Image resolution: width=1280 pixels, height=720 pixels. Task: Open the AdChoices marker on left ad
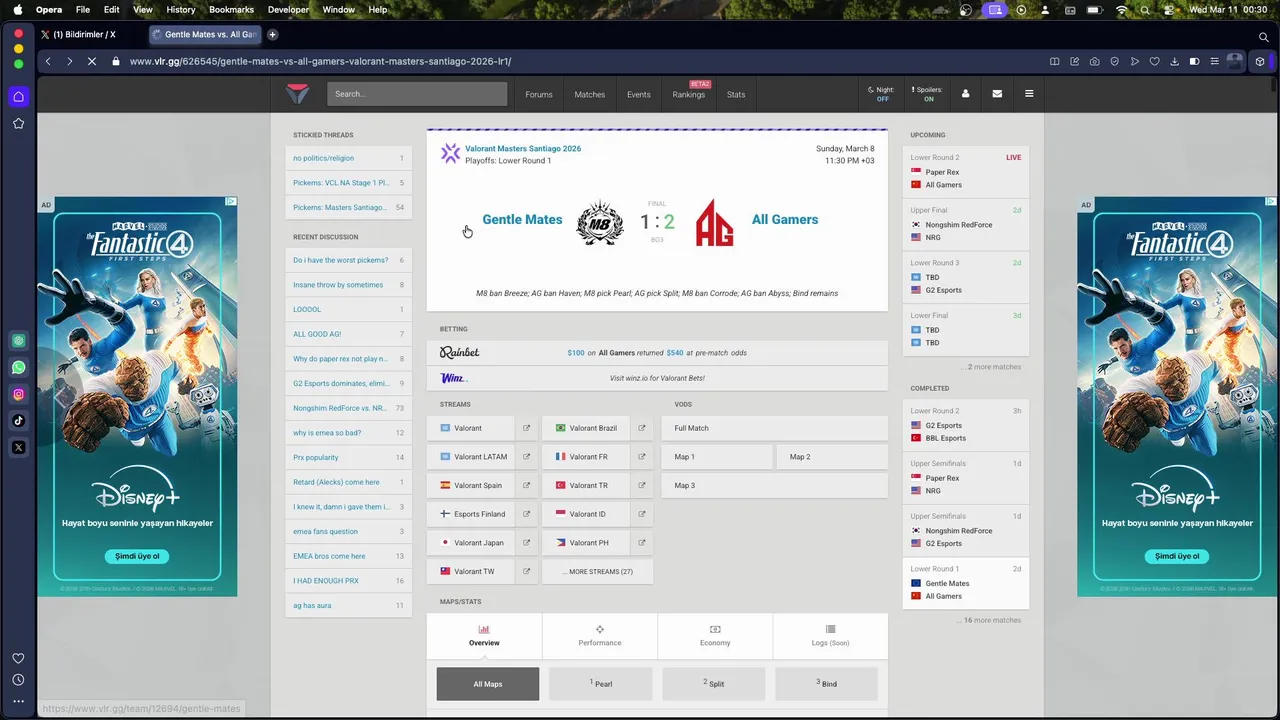pyautogui.click(x=231, y=201)
